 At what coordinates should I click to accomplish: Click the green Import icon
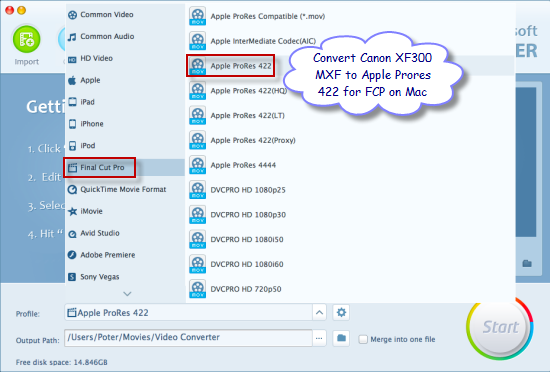point(26,39)
